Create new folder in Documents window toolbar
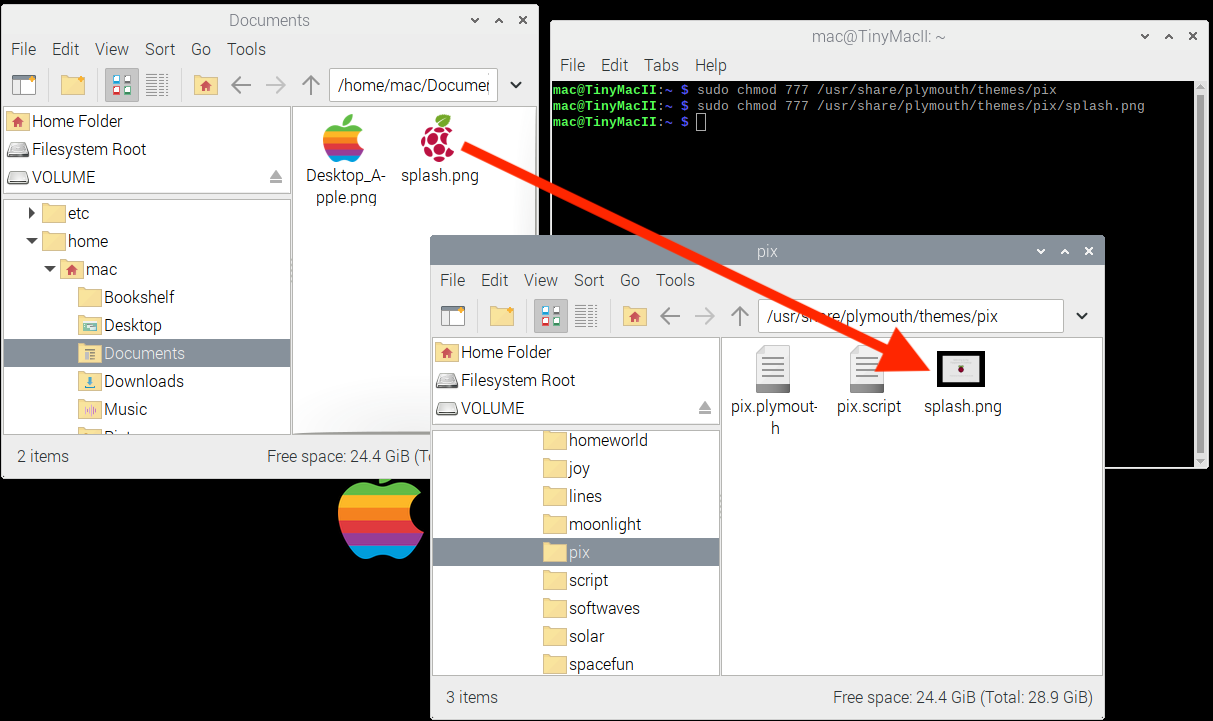Screen dimensions: 1213x721 tap(73, 85)
